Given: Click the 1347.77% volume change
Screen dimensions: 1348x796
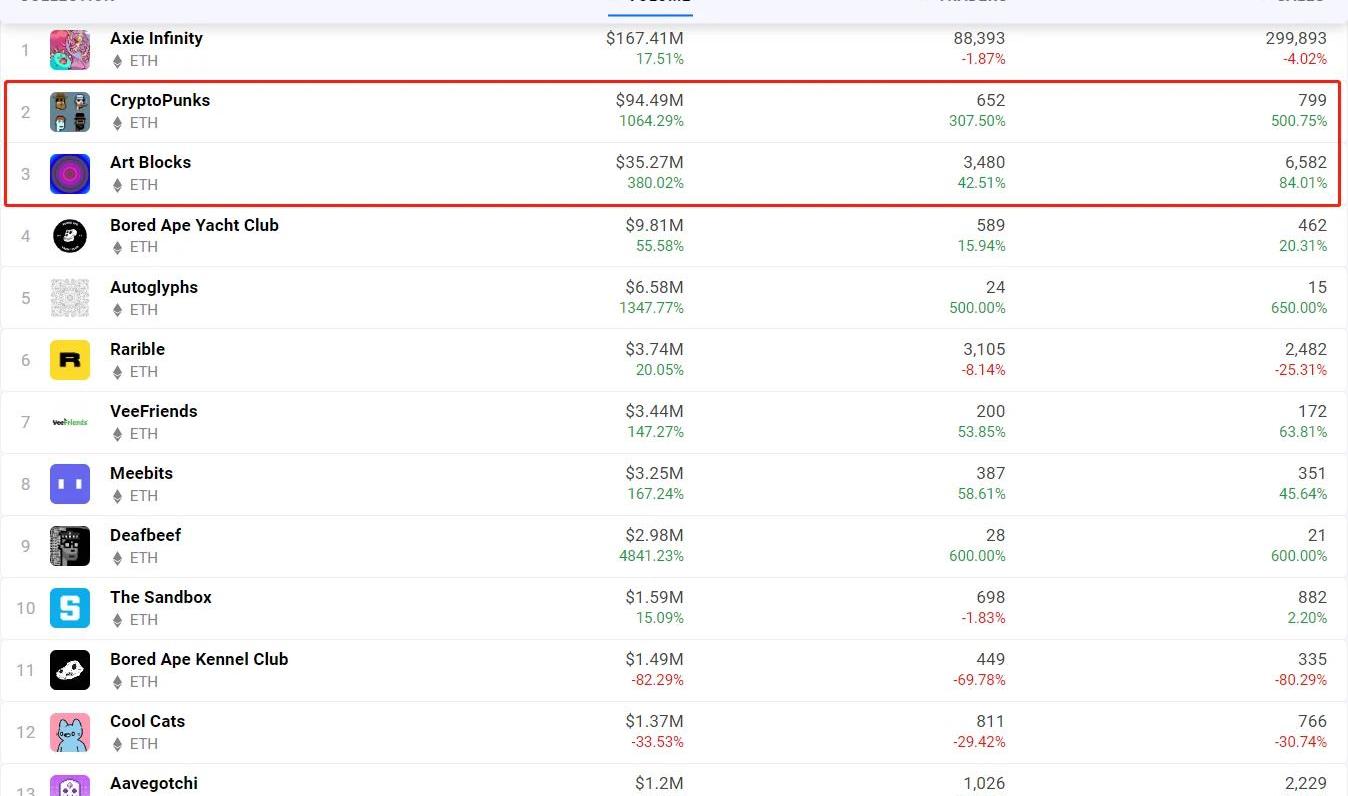Looking at the screenshot, I should pos(651,307).
